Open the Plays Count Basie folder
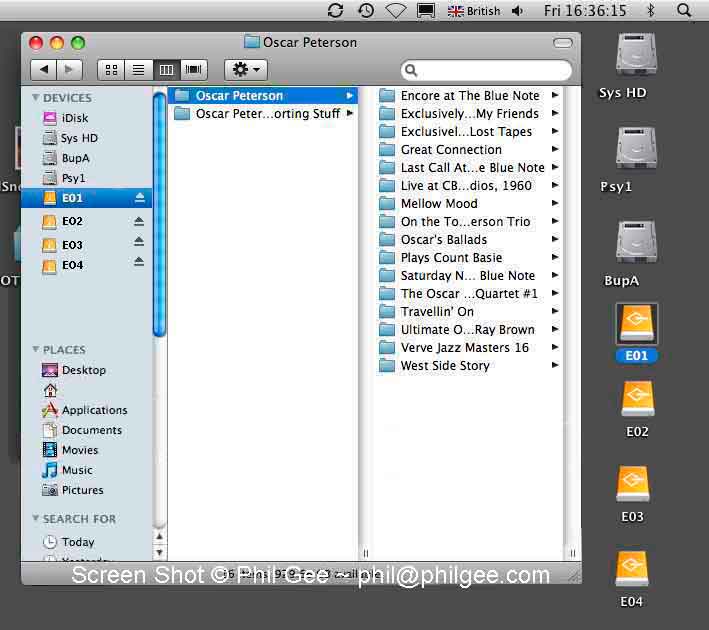 (x=468, y=257)
